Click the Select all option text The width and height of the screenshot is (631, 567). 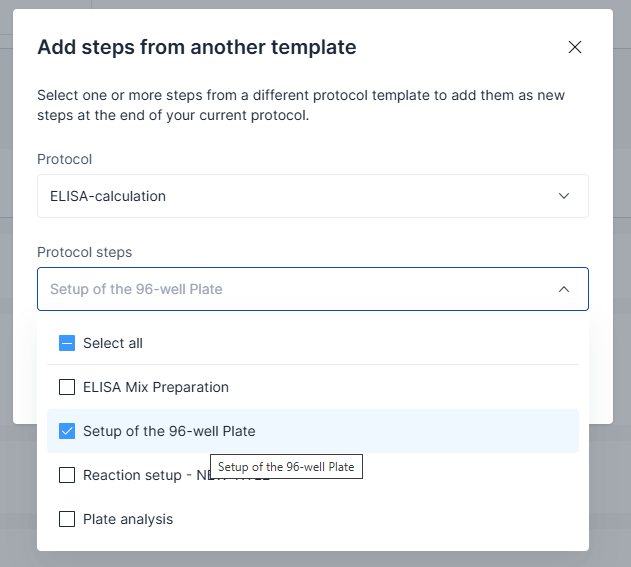pyautogui.click(x=113, y=343)
